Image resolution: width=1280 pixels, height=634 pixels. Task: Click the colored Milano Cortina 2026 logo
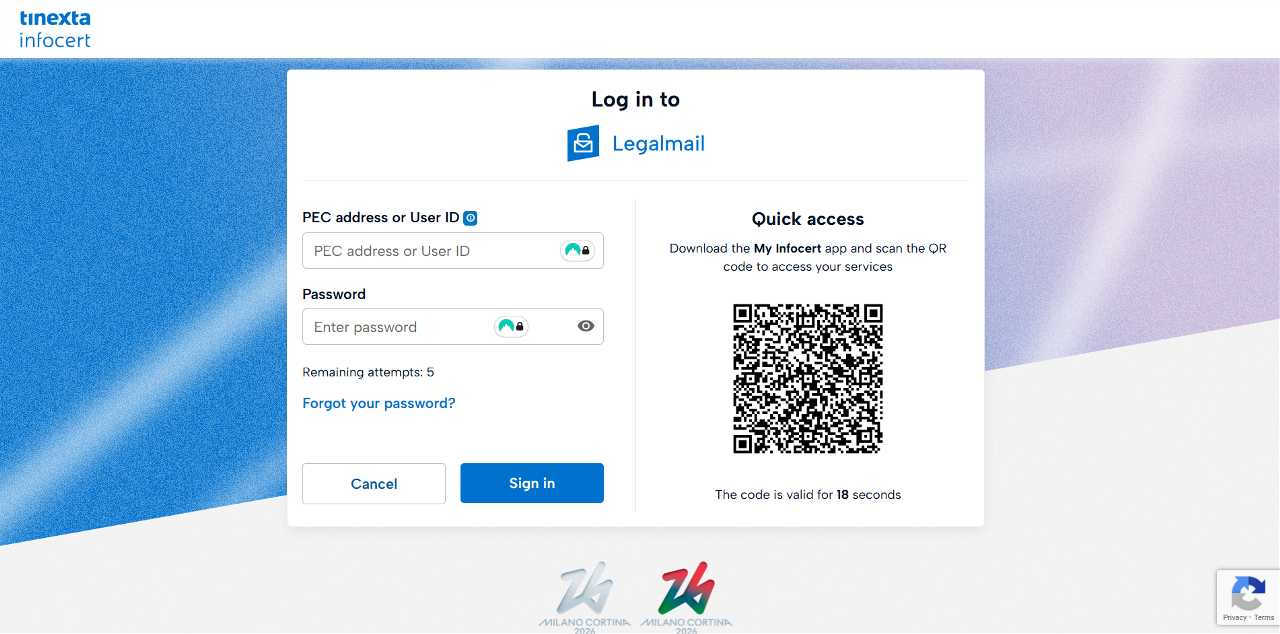[x=686, y=595]
